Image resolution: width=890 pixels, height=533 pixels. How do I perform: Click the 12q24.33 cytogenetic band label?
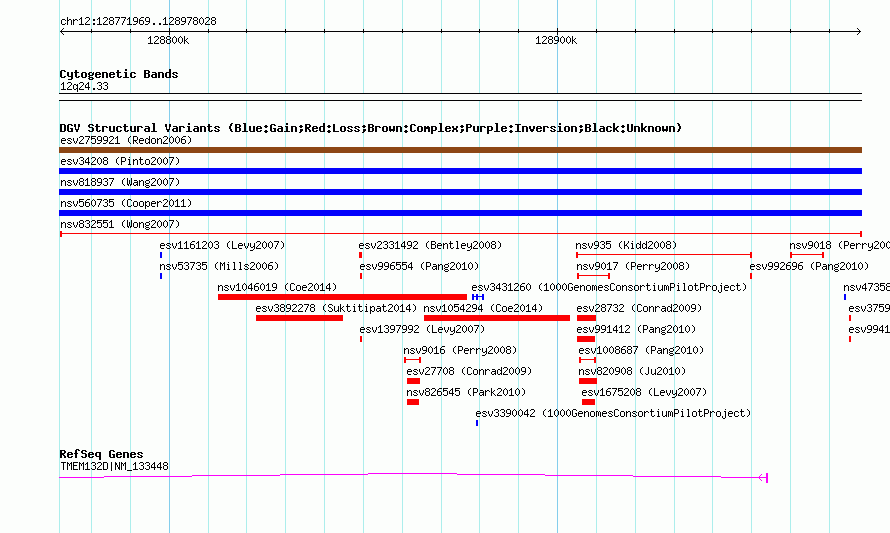pos(84,86)
